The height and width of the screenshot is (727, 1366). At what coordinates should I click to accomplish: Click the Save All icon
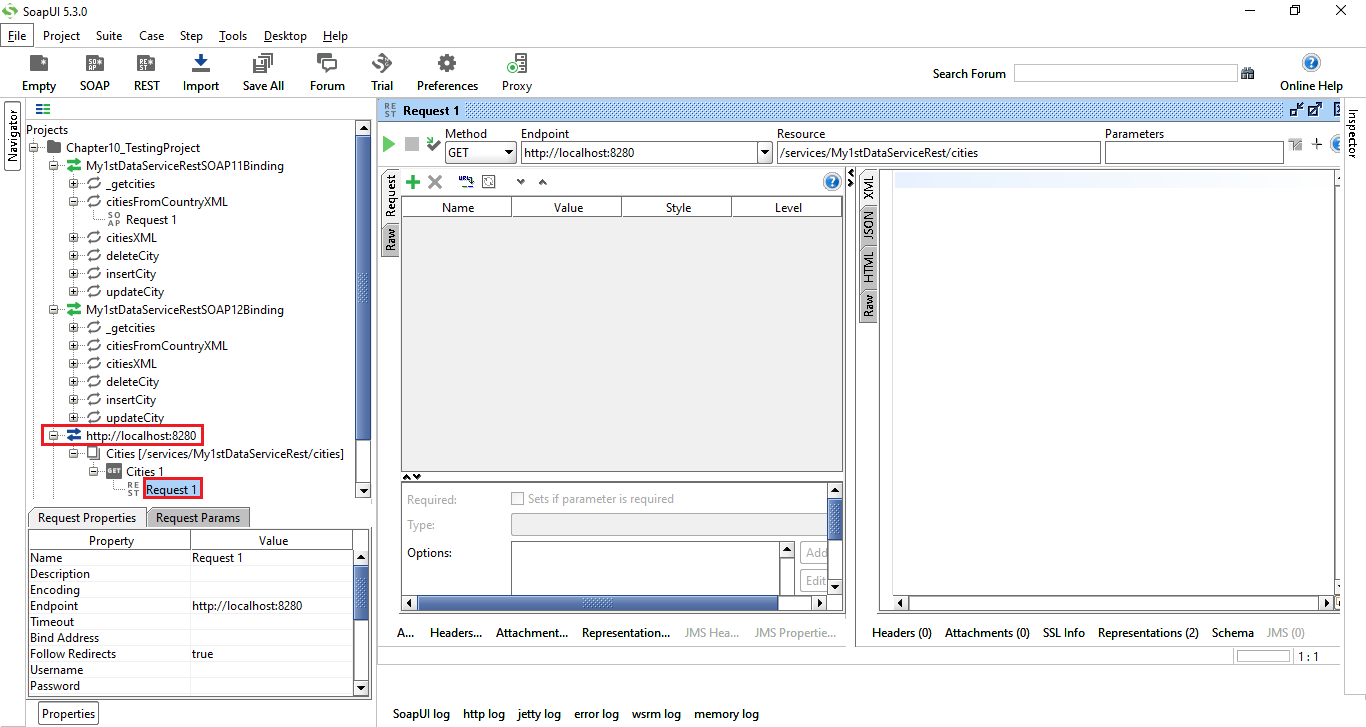(263, 64)
